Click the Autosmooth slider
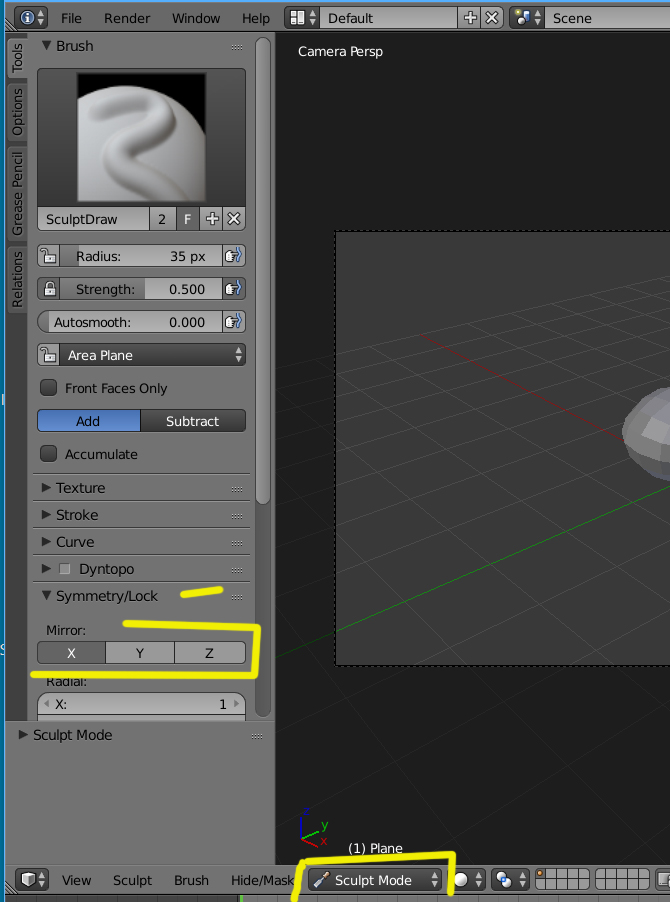Viewport: 670px width, 902px height. coord(130,322)
